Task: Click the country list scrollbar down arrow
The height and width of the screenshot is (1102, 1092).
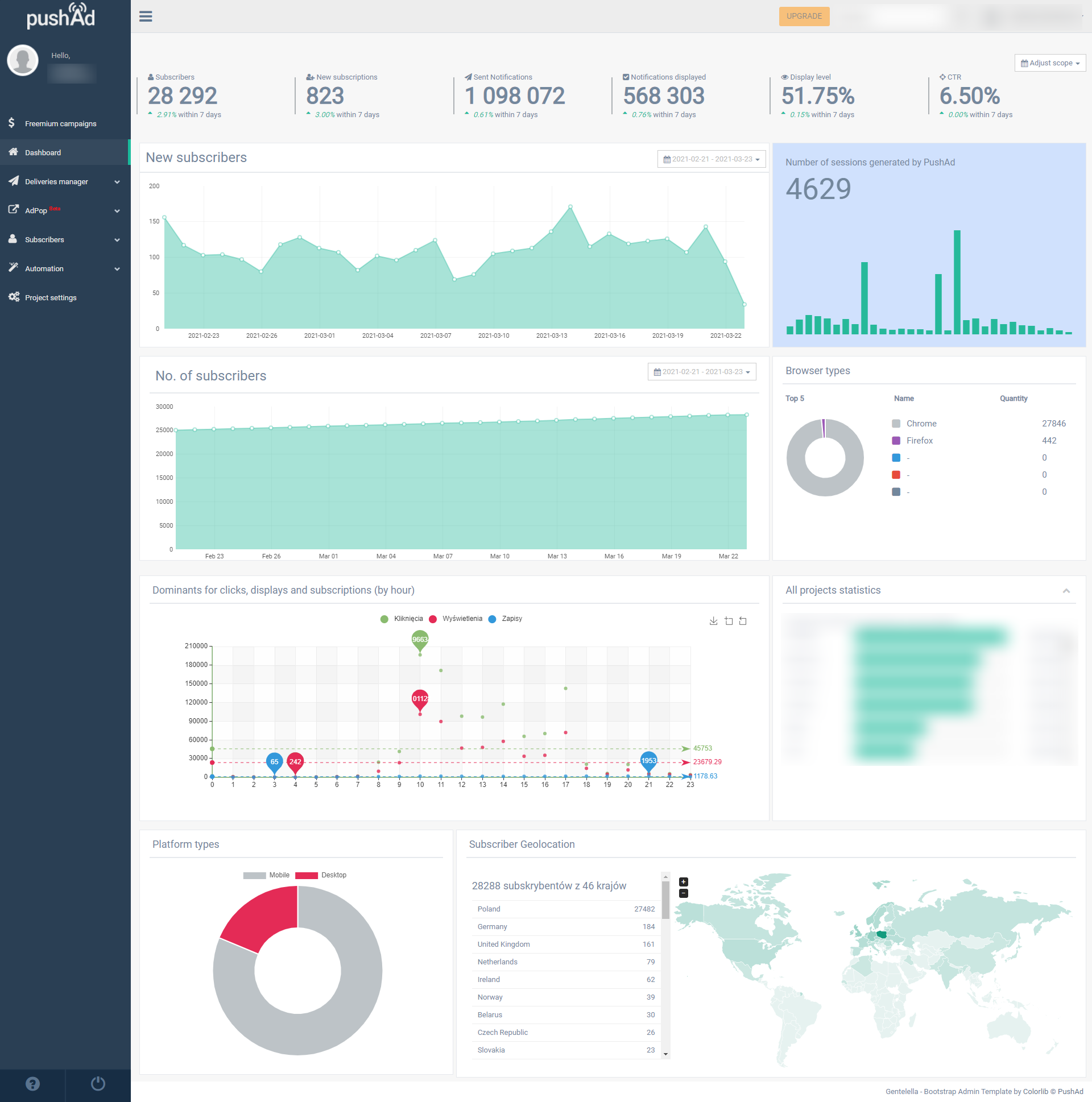Action: coord(665,1054)
